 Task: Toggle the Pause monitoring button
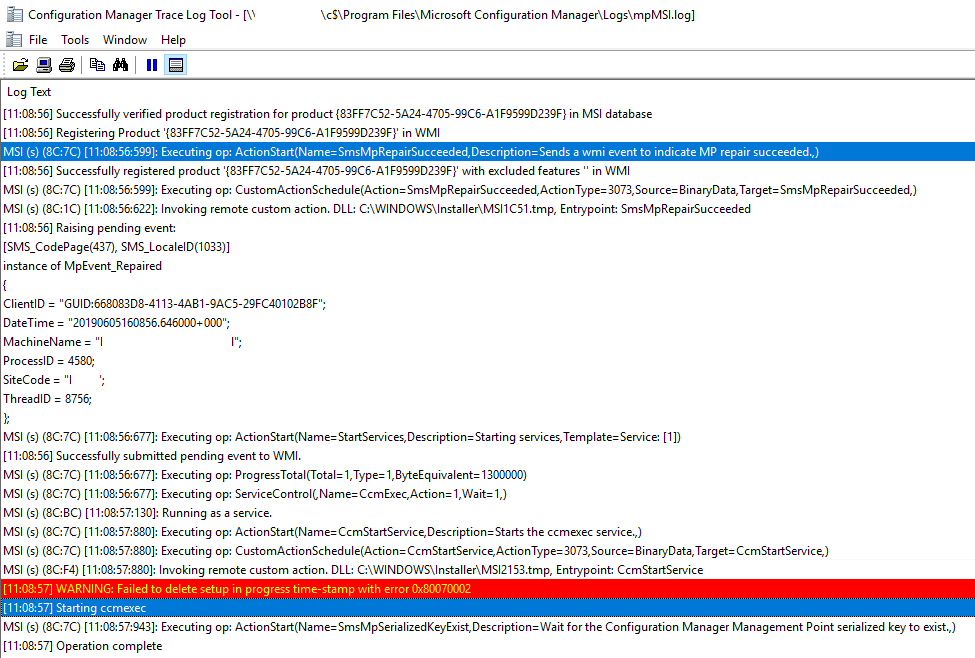(152, 65)
